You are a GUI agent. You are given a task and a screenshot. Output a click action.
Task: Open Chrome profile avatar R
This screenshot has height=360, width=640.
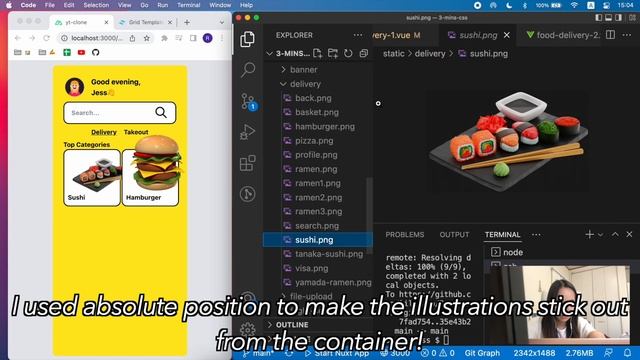(207, 38)
